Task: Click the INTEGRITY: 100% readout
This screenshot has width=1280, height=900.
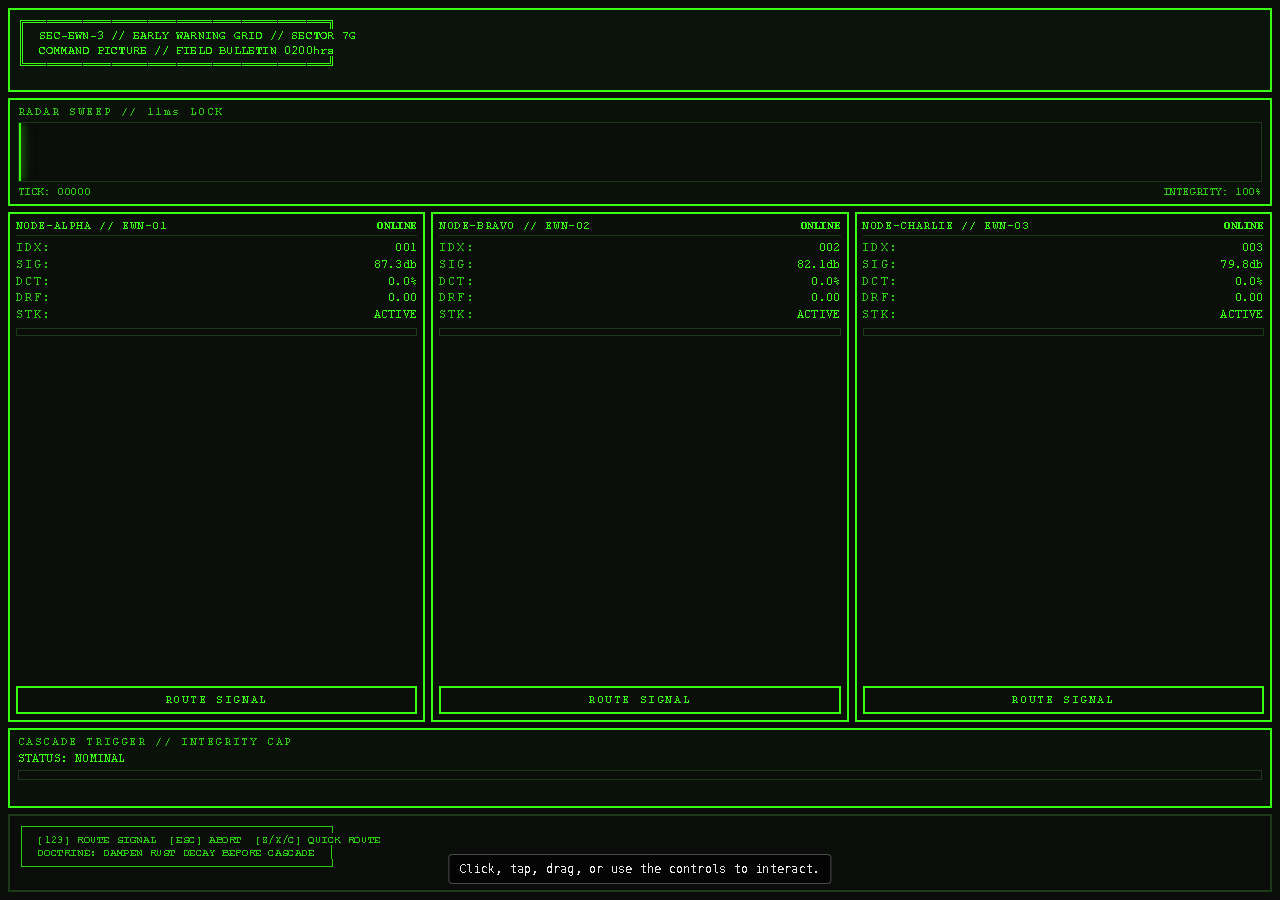Action: (1212, 192)
